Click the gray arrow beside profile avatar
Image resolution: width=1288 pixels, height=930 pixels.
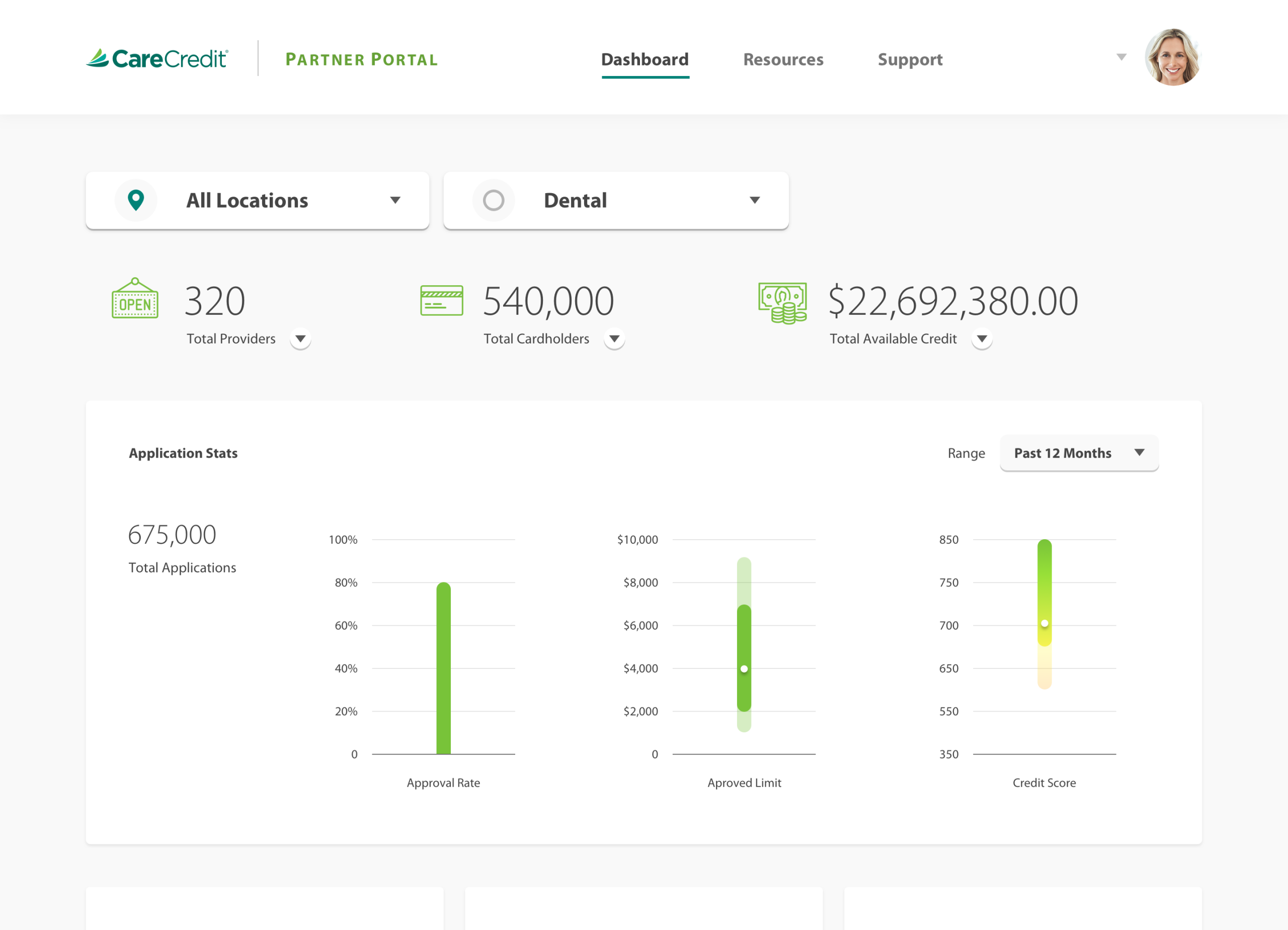pyautogui.click(x=1121, y=57)
